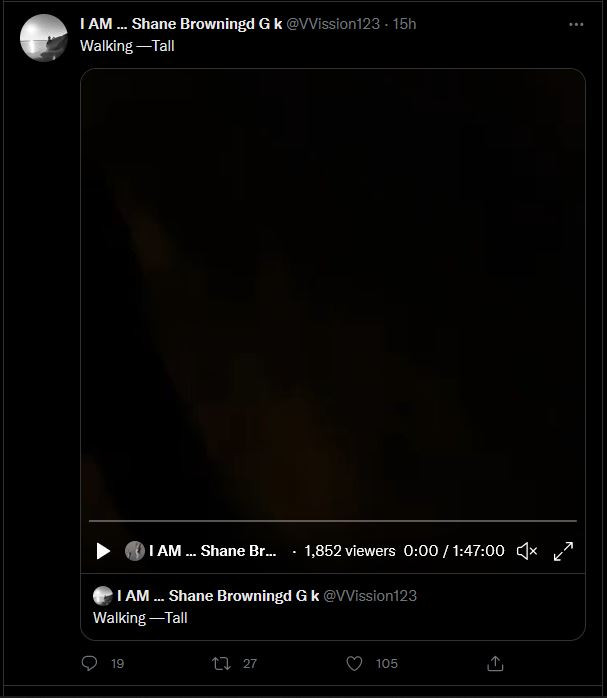The image size is (607, 698).
Task: Click the video progress bar
Action: [x=333, y=520]
